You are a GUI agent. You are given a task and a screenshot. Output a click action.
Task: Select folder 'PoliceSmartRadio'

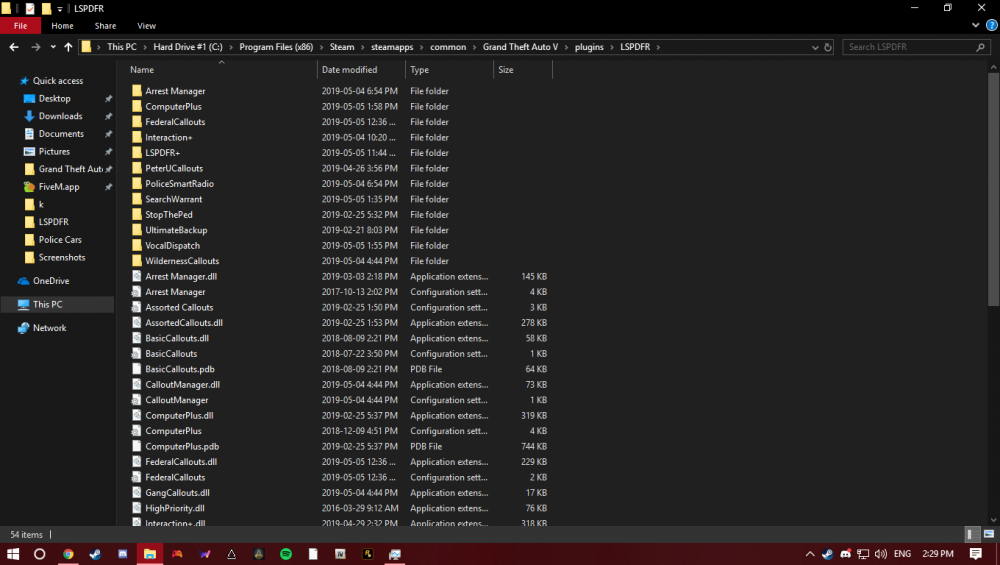pos(179,184)
